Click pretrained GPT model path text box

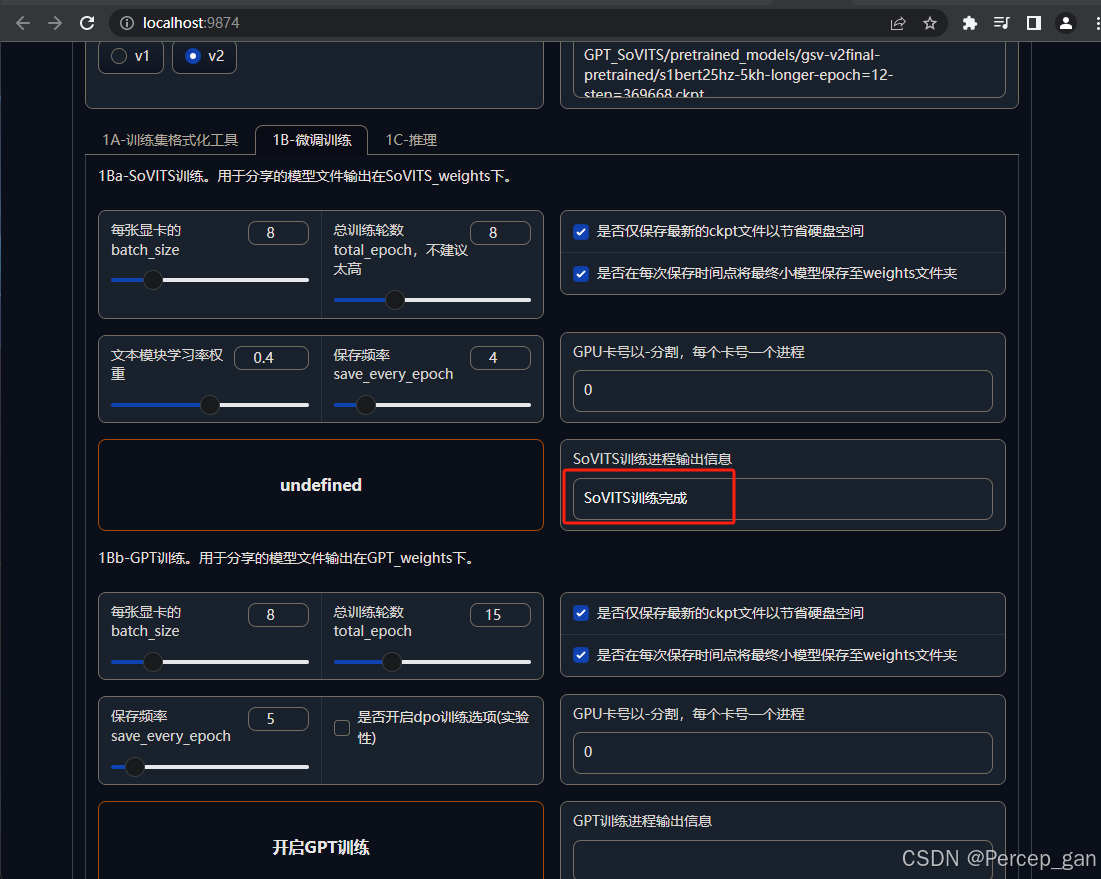pyautogui.click(x=789, y=69)
